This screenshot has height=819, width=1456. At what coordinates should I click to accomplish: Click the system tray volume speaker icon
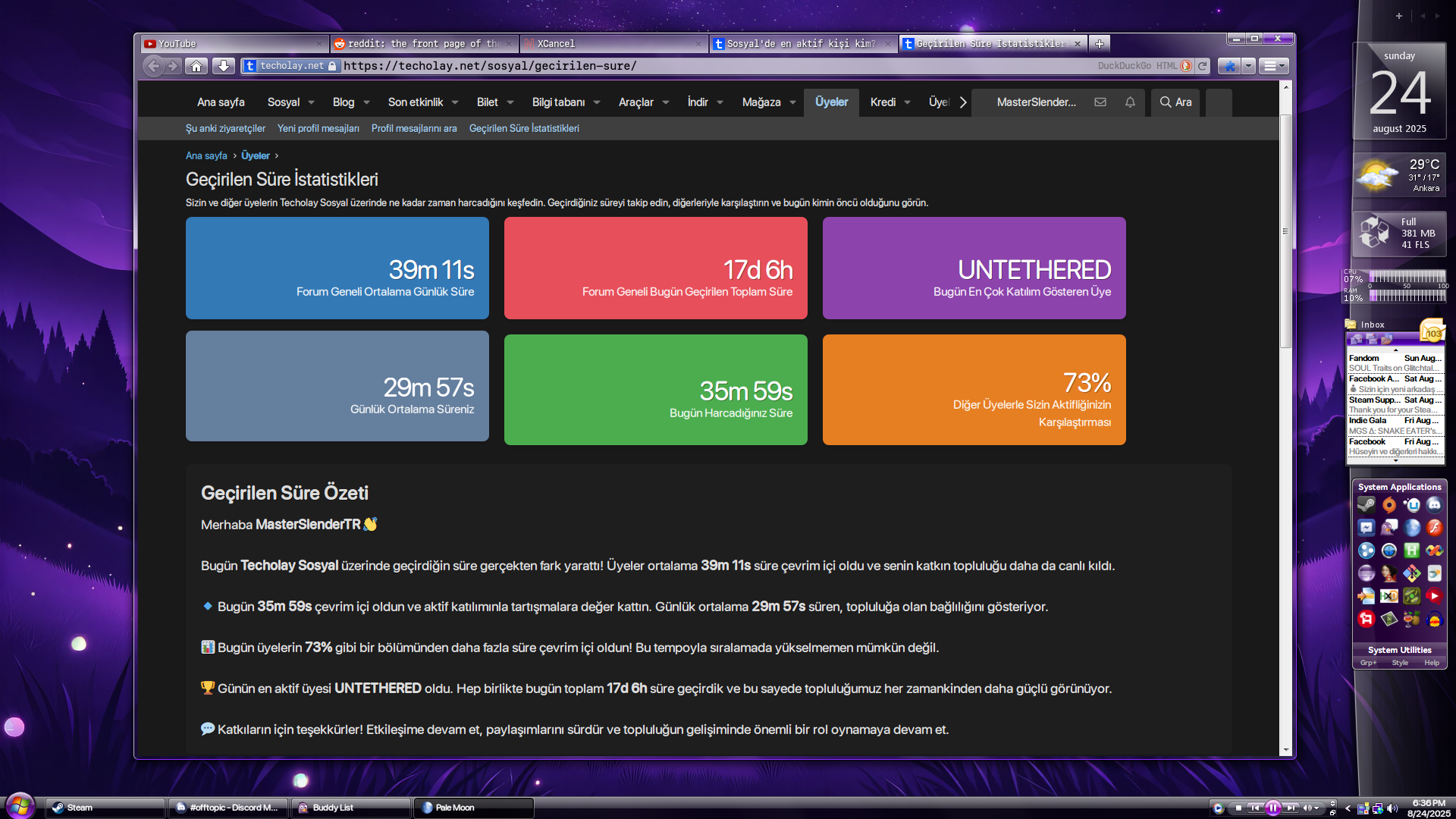pos(1392,808)
